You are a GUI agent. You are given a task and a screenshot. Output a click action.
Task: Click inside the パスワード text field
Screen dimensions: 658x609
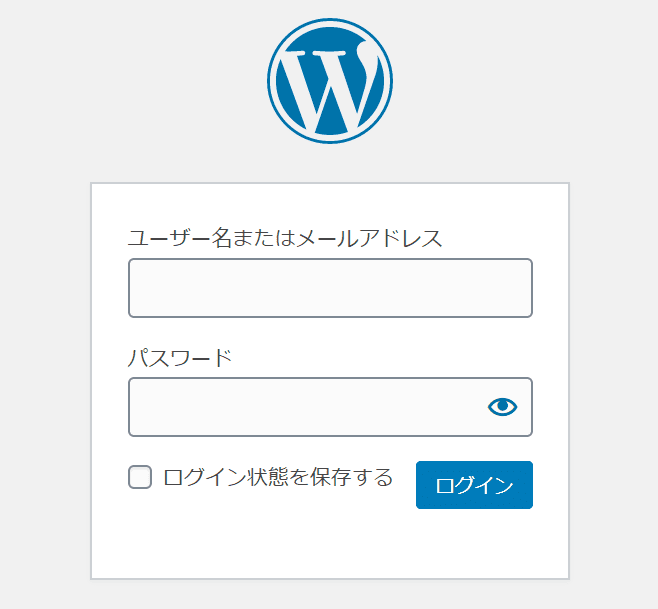click(x=305, y=407)
